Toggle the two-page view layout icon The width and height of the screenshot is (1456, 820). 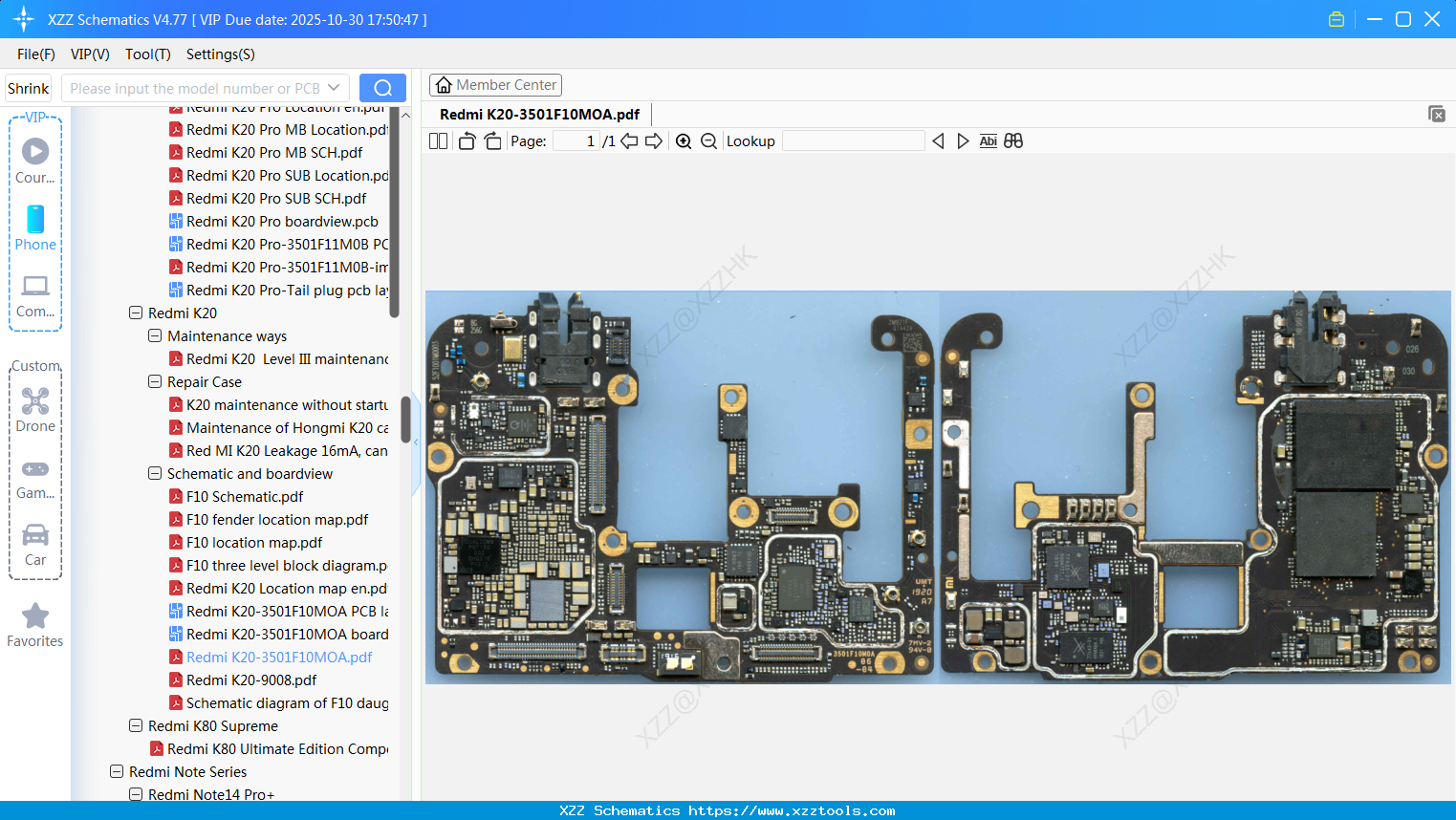click(438, 141)
